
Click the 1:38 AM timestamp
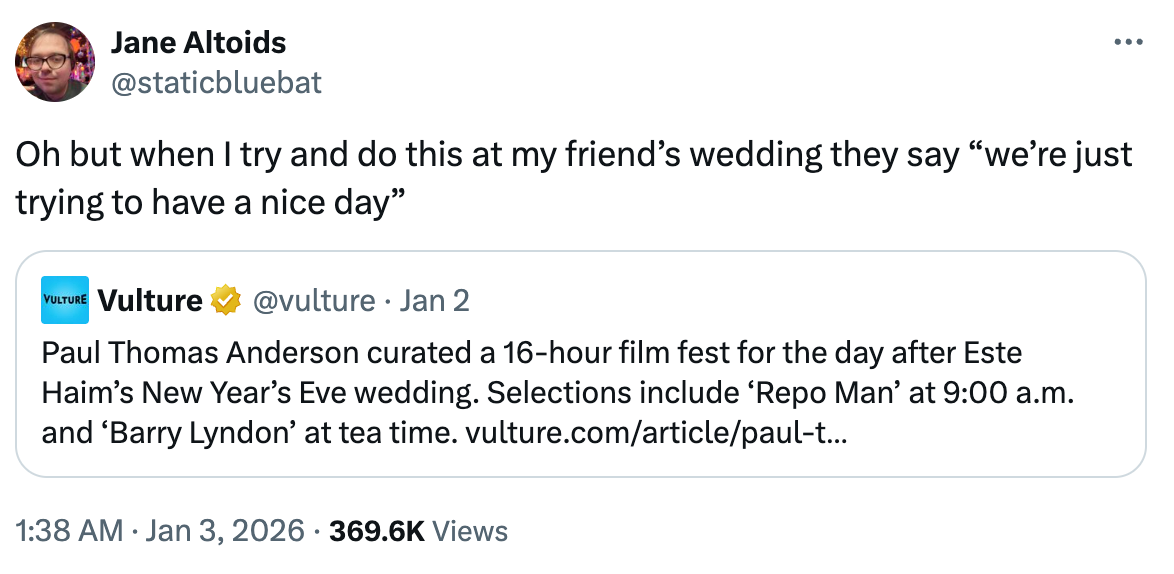[x=70, y=531]
